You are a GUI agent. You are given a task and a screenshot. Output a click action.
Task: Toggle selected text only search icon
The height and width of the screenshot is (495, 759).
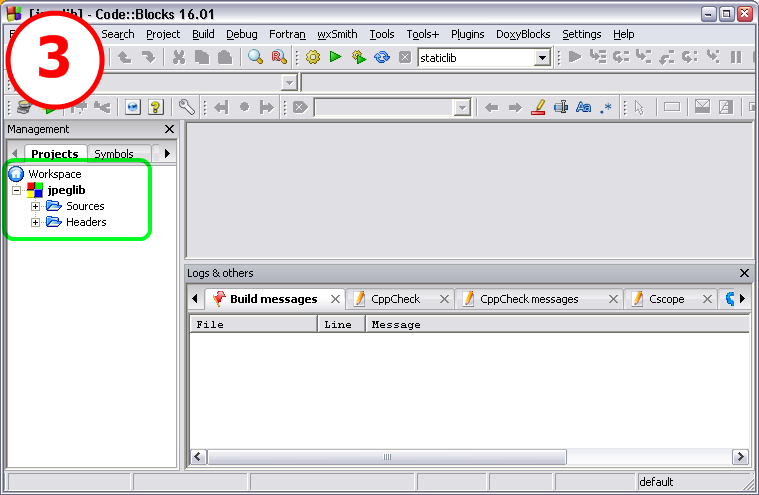click(561, 107)
